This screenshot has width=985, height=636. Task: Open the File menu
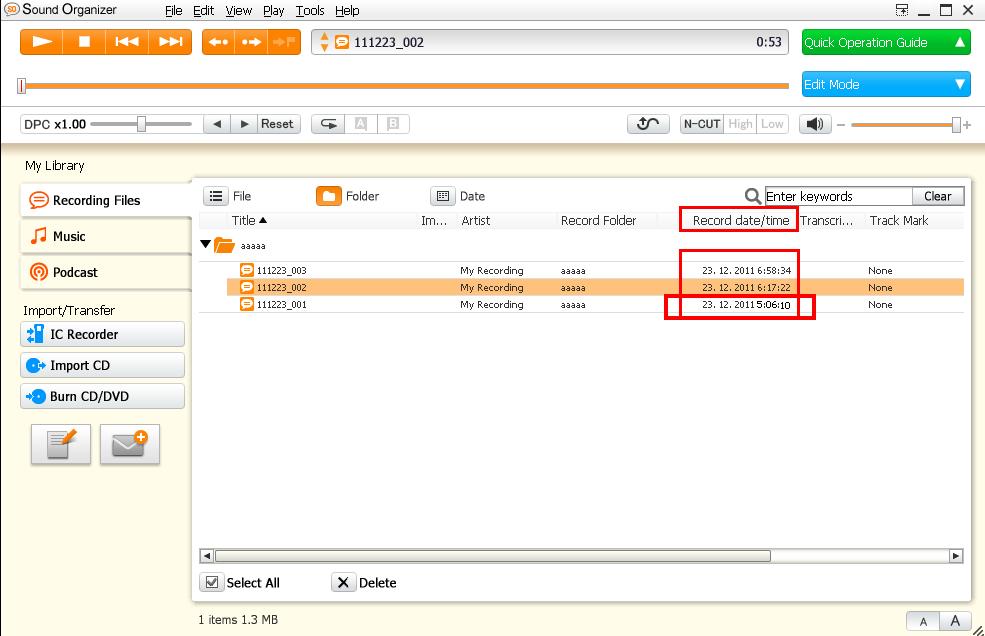tap(174, 11)
